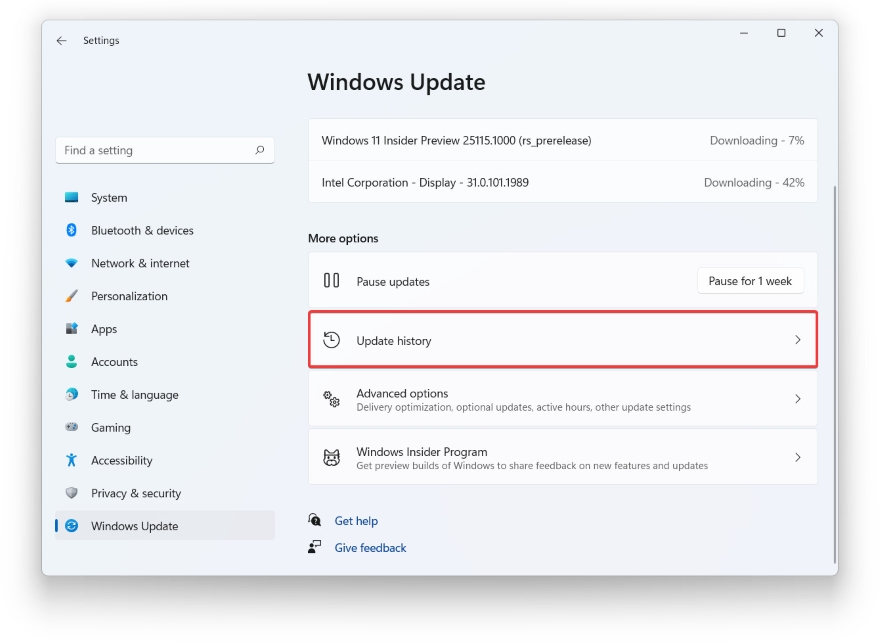This screenshot has width=880, height=642.
Task: Click the Update history clock icon
Action: click(331, 339)
